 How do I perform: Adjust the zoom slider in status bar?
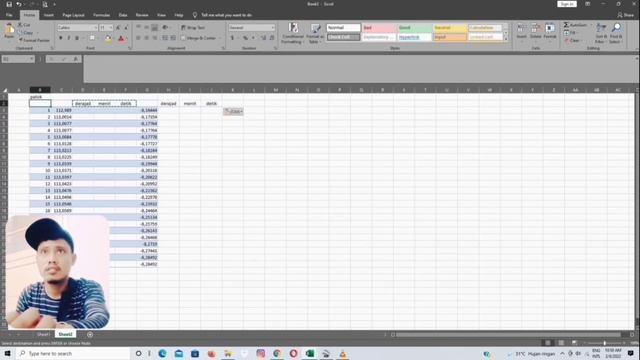point(604,343)
